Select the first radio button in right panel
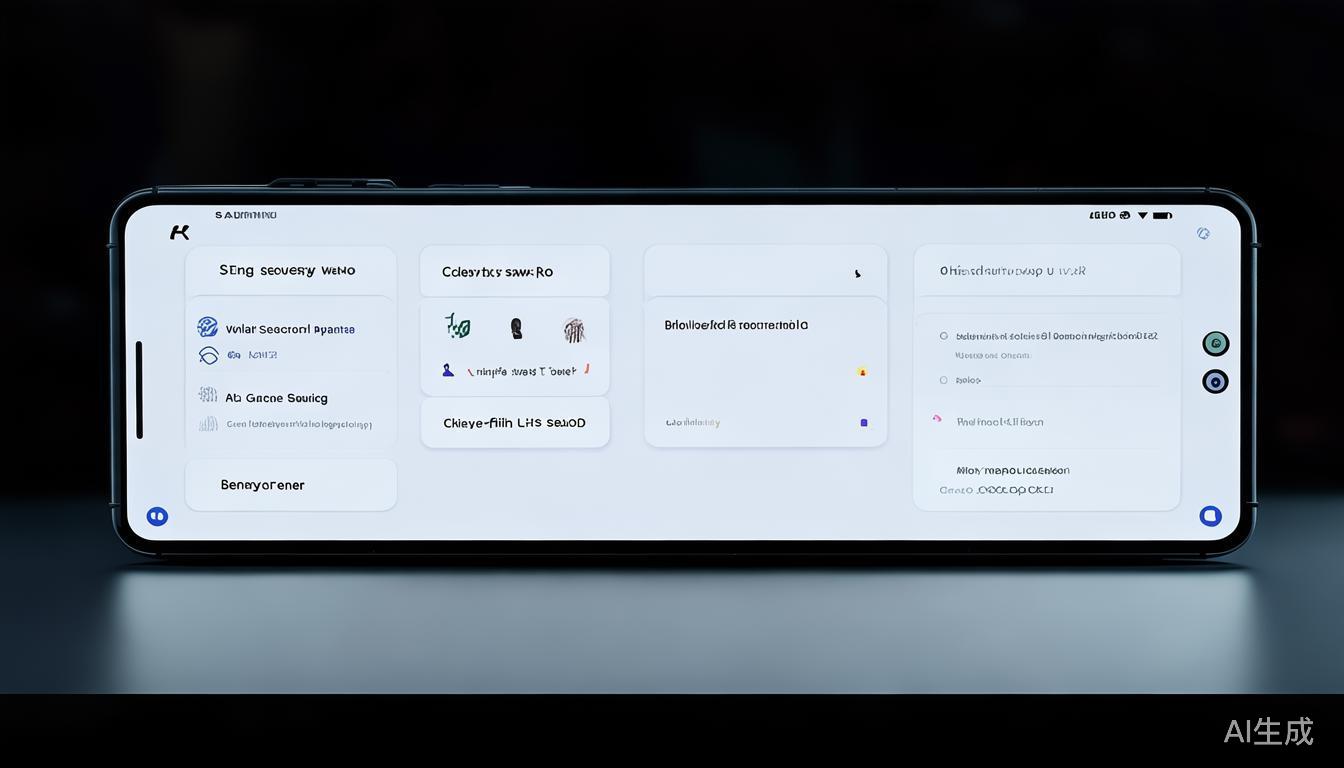Viewport: 1344px width, 768px height. pyautogui.click(x=943, y=336)
